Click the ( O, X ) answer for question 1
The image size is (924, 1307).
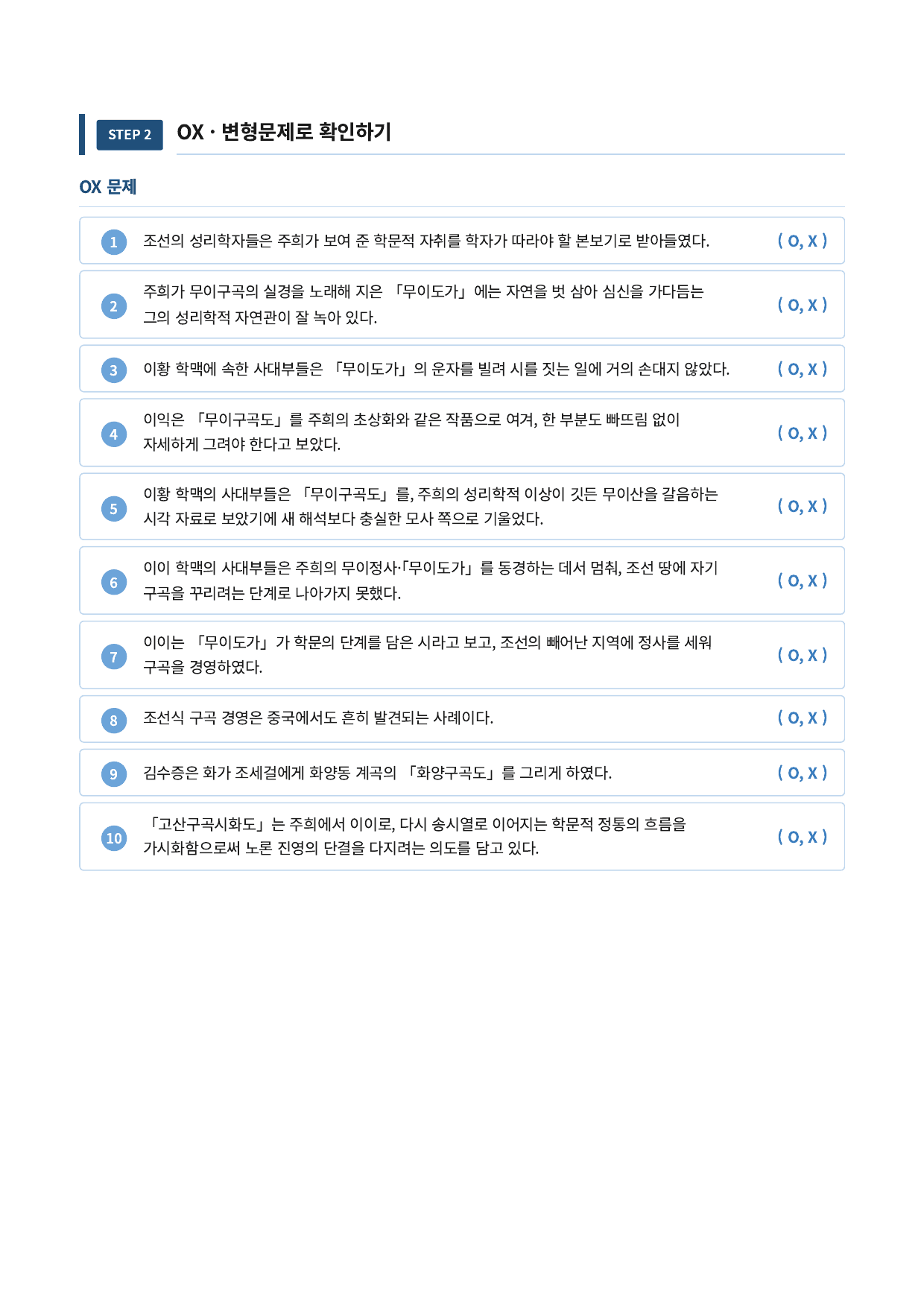(803, 241)
